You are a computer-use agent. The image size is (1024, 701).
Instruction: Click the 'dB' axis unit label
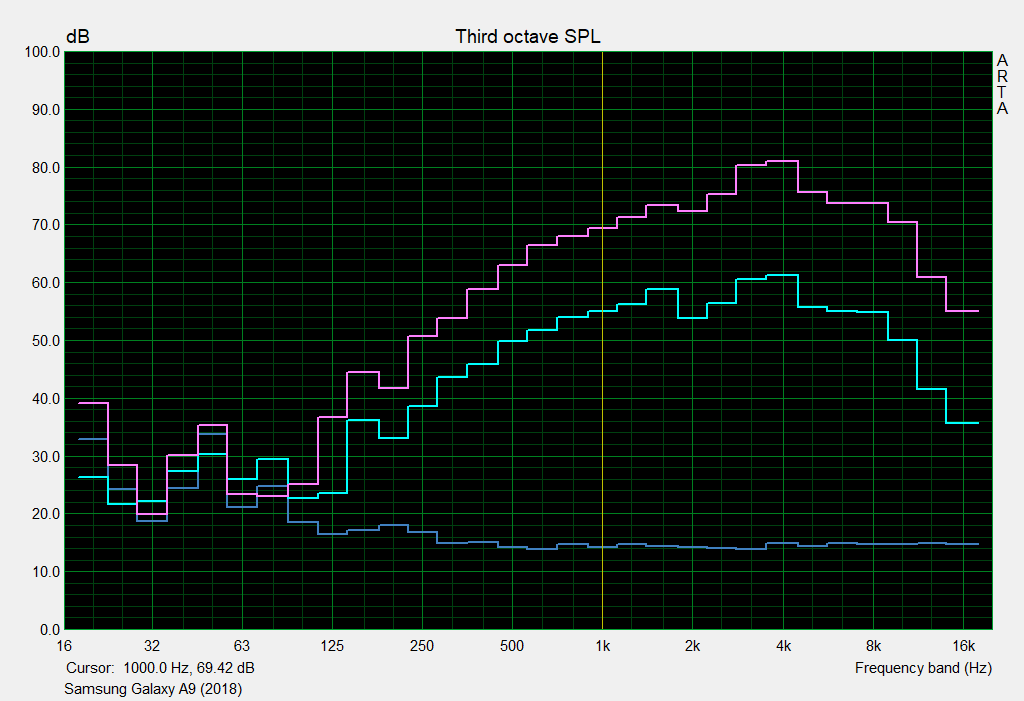(78, 37)
